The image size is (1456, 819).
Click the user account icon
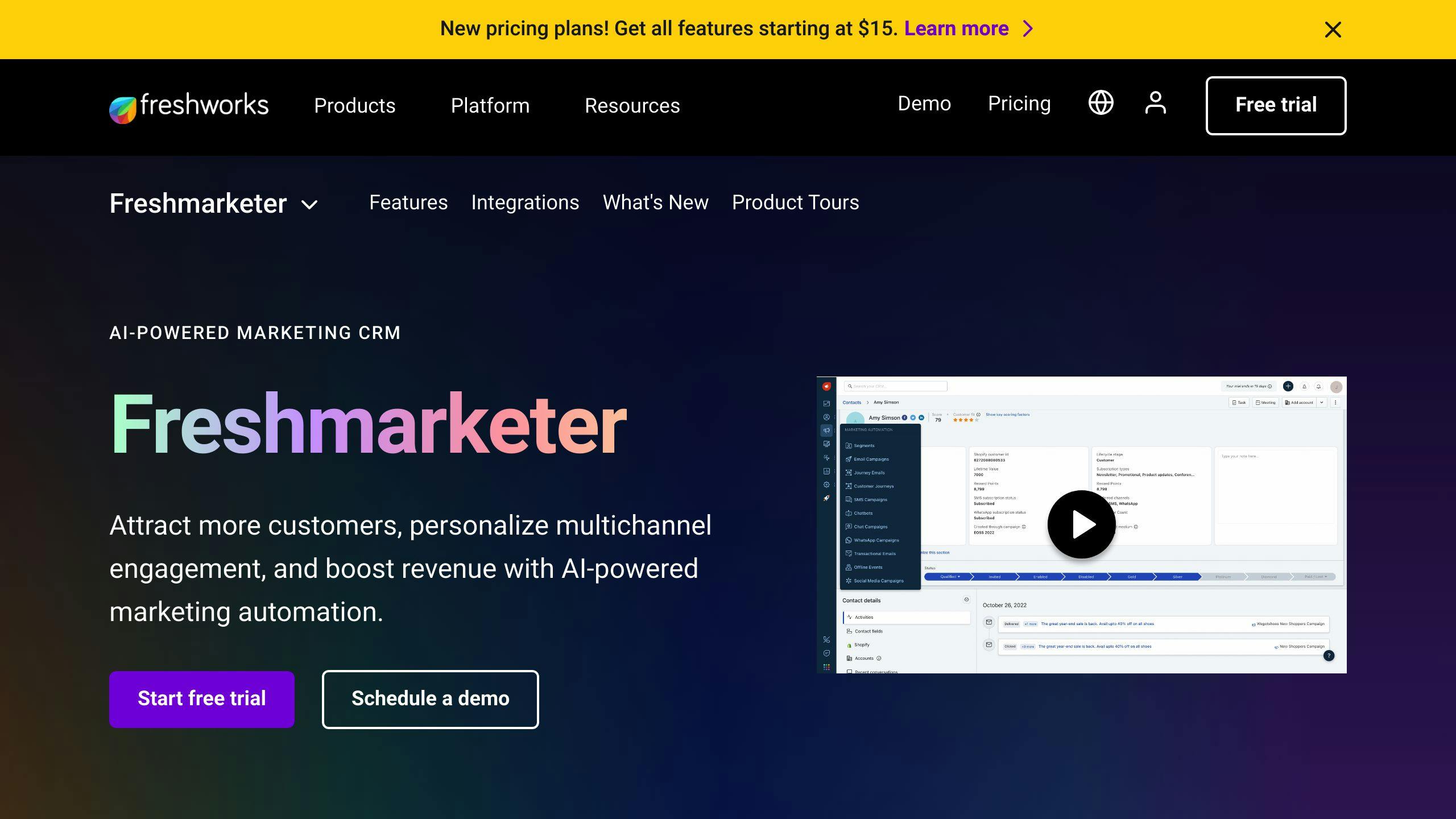coord(1155,103)
